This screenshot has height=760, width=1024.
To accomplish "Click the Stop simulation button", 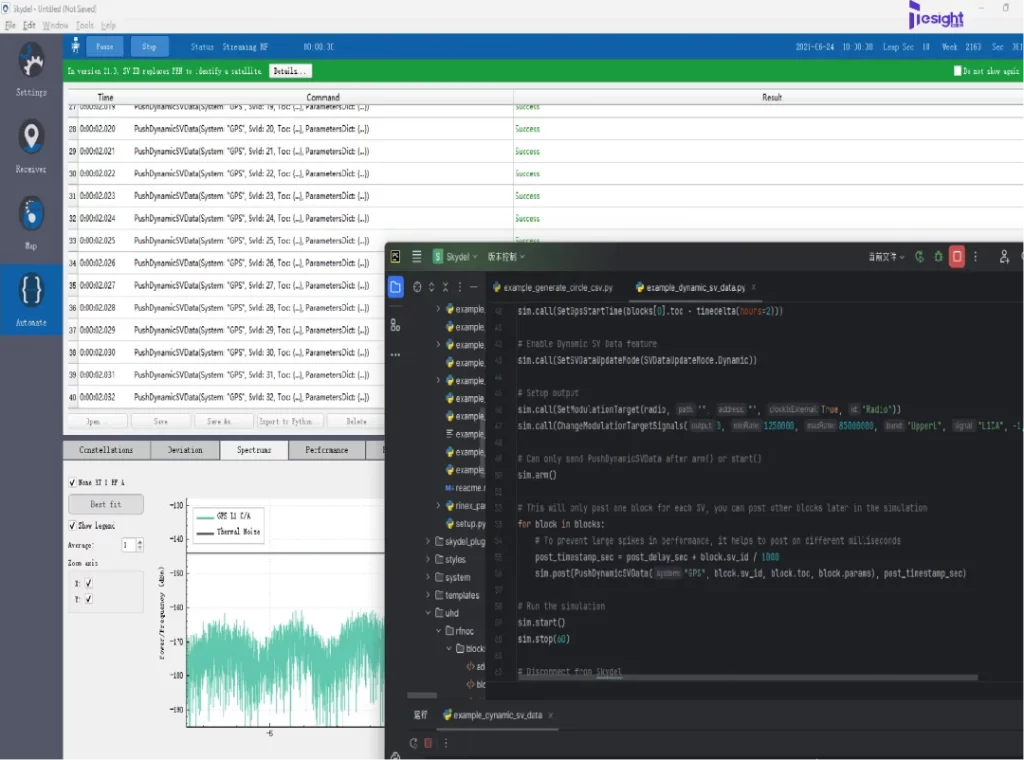I will tap(149, 46).
